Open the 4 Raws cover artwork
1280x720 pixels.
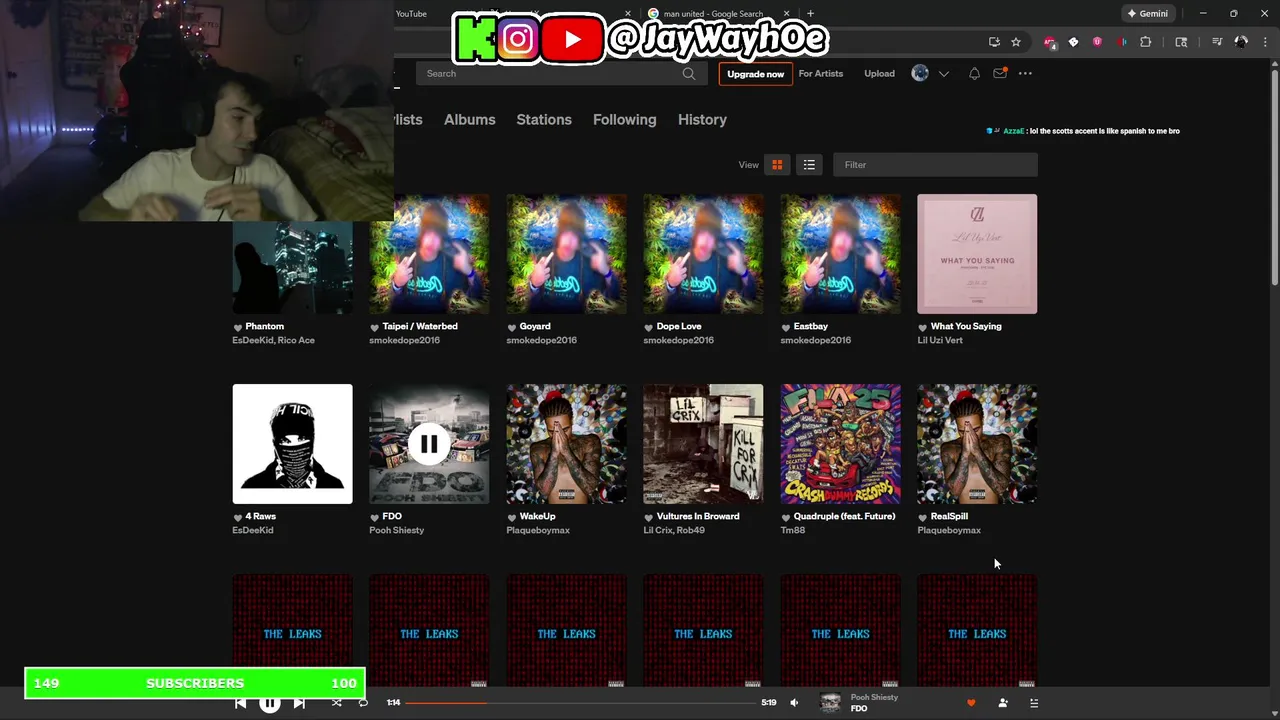coord(292,444)
